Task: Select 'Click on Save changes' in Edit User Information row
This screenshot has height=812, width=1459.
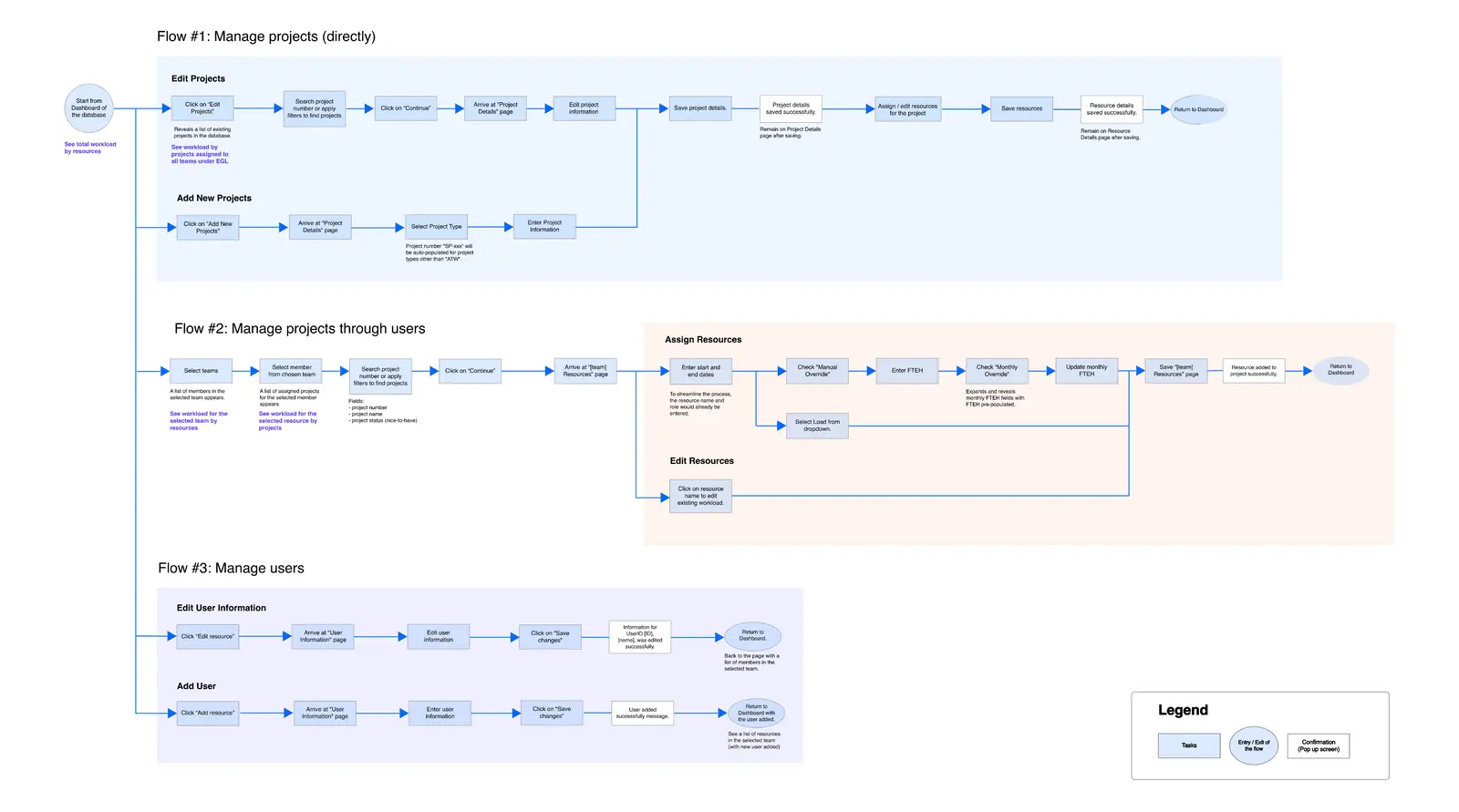Action: pyautogui.click(x=550, y=636)
